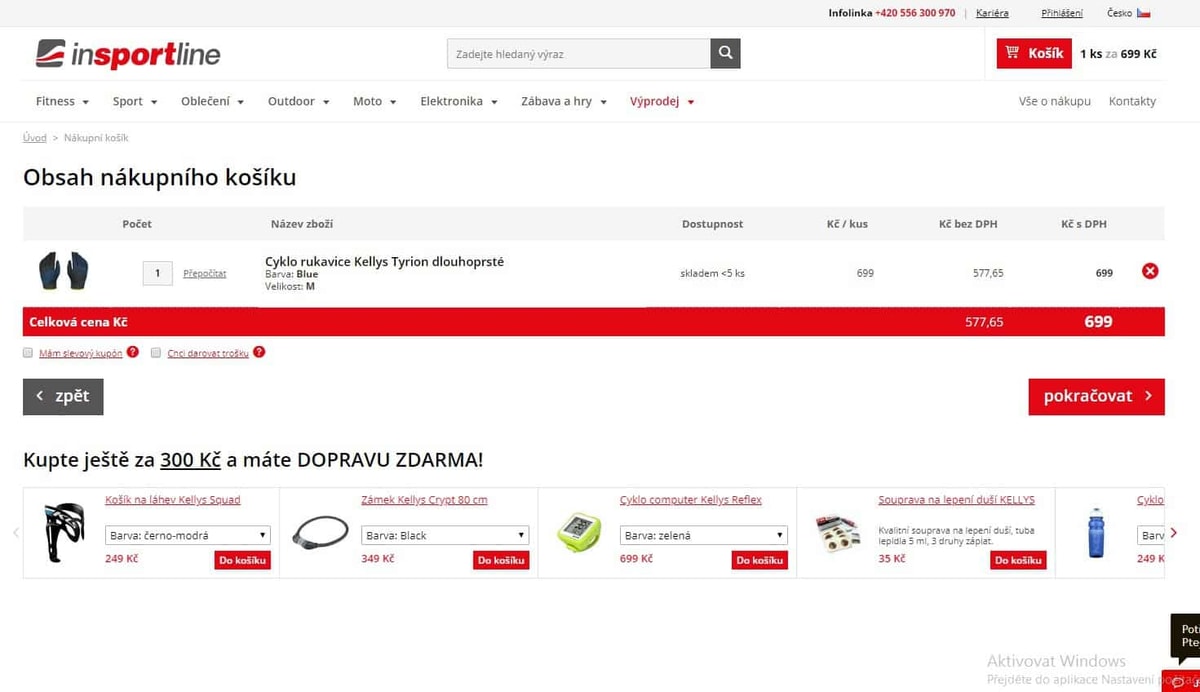Open the Souprava na lepení duší KELLYS link

(x=956, y=500)
